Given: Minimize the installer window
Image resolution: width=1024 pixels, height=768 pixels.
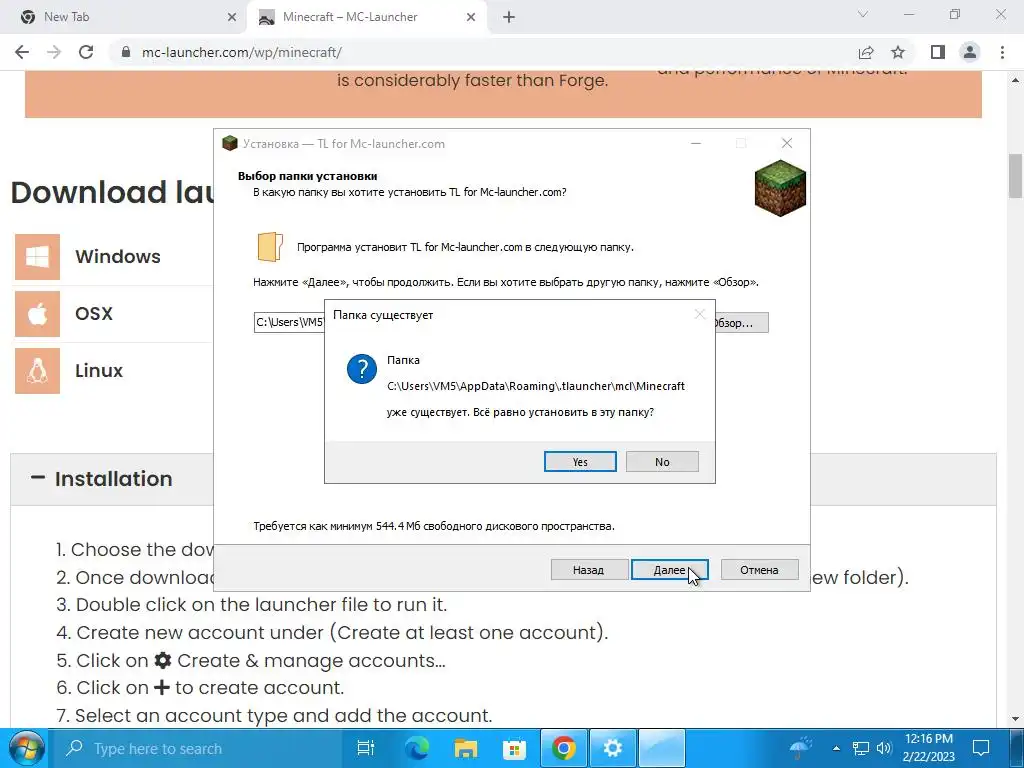Looking at the screenshot, I should click(696, 143).
